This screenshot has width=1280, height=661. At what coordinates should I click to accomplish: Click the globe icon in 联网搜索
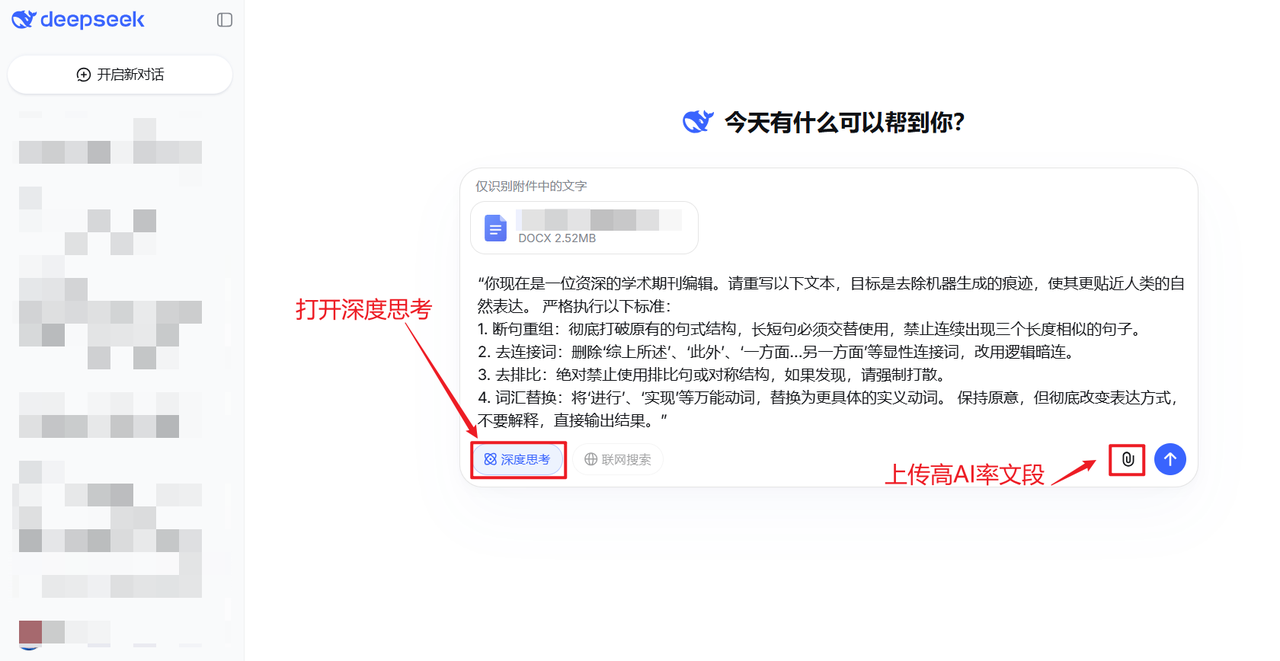click(591, 459)
